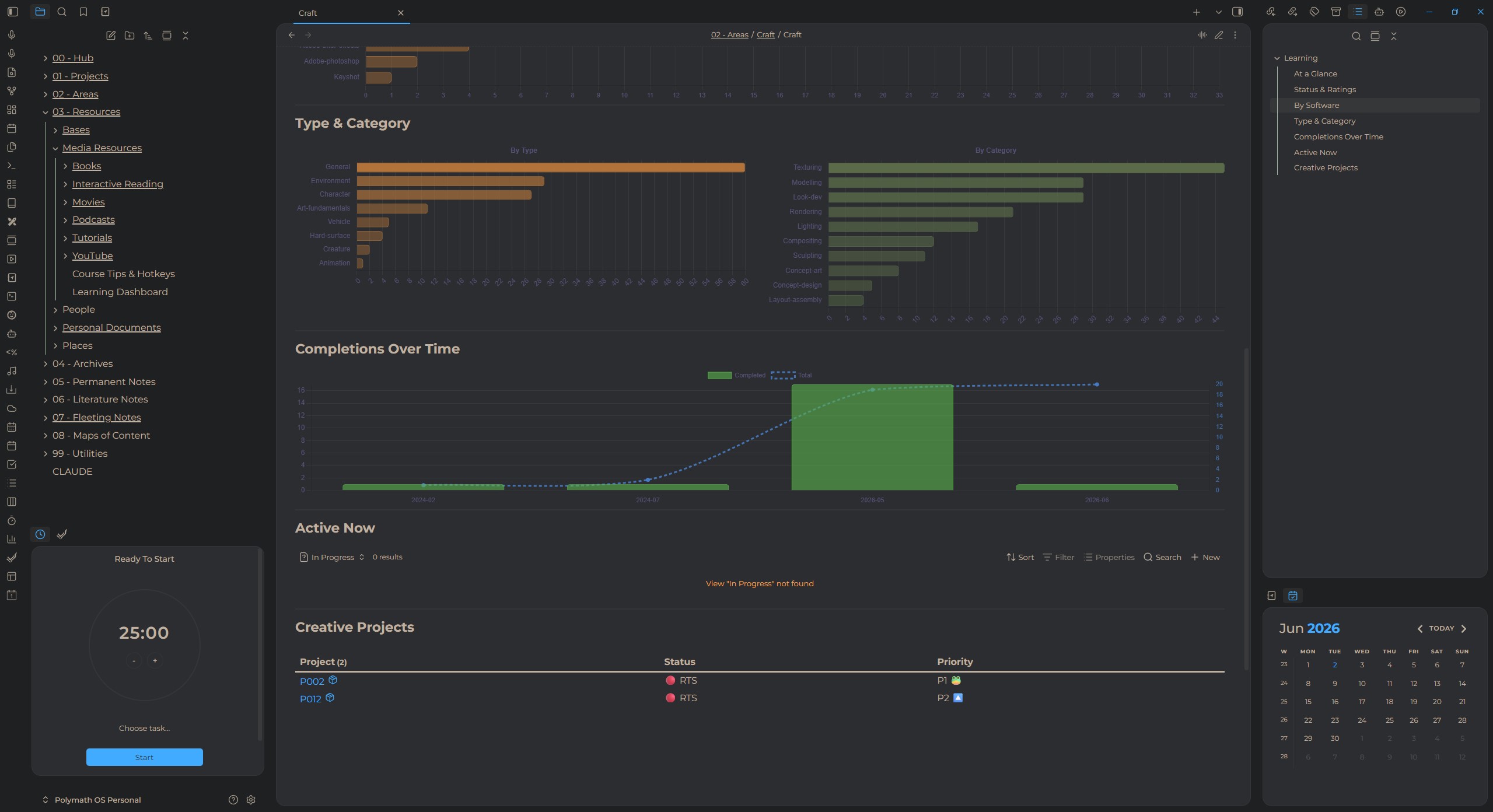Switch to edit mode with pencil icon

[x=1219, y=35]
